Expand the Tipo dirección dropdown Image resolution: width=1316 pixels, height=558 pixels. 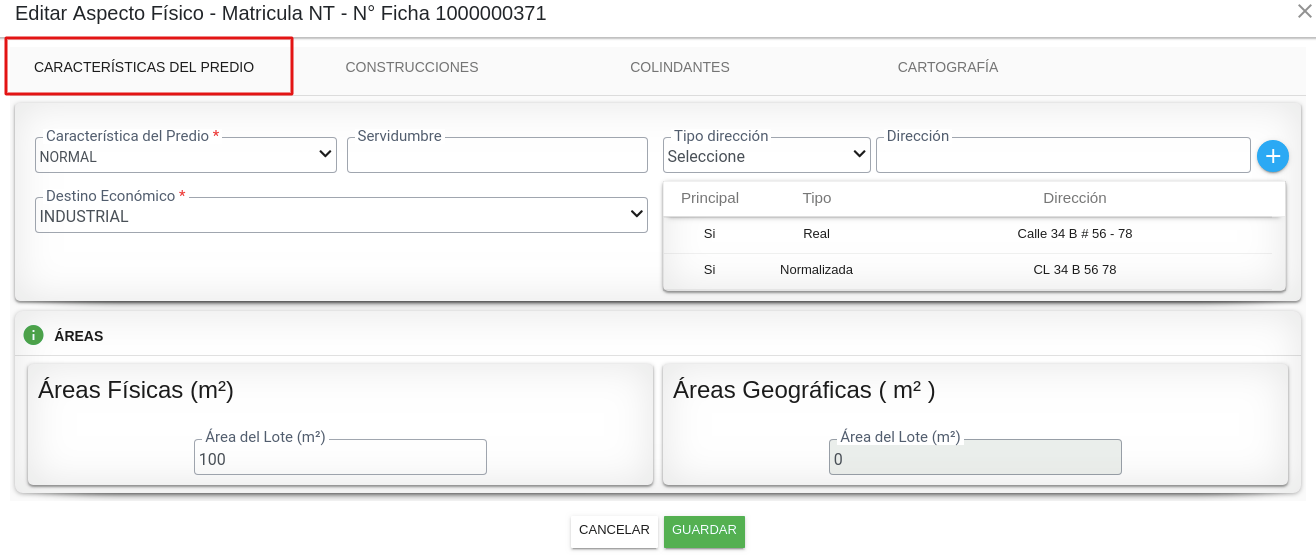point(766,156)
